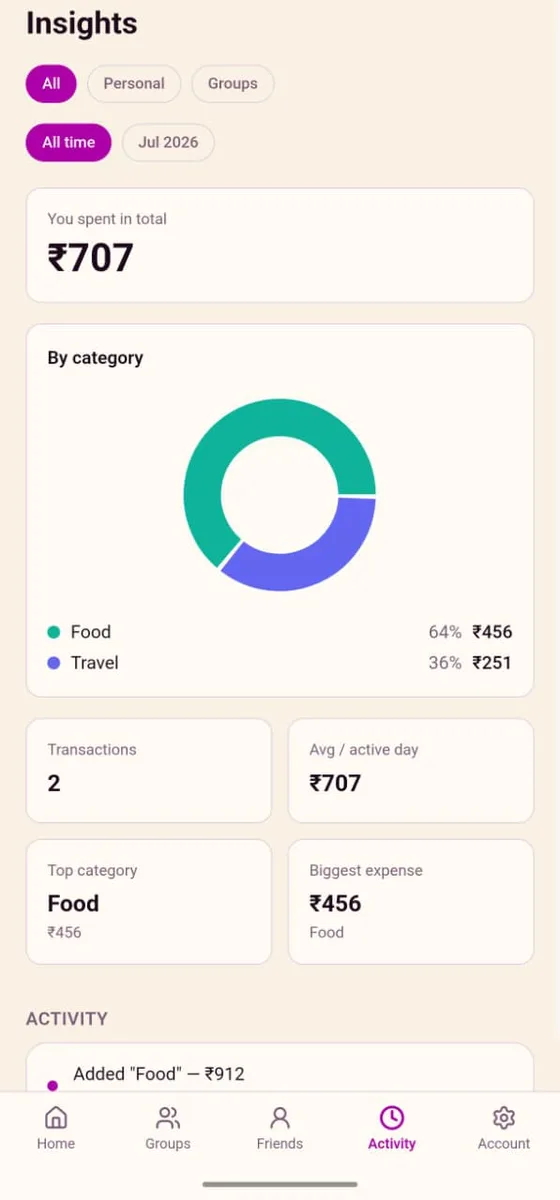560x1200 pixels.
Task: Tap the Top category Food card
Action: pyautogui.click(x=149, y=902)
